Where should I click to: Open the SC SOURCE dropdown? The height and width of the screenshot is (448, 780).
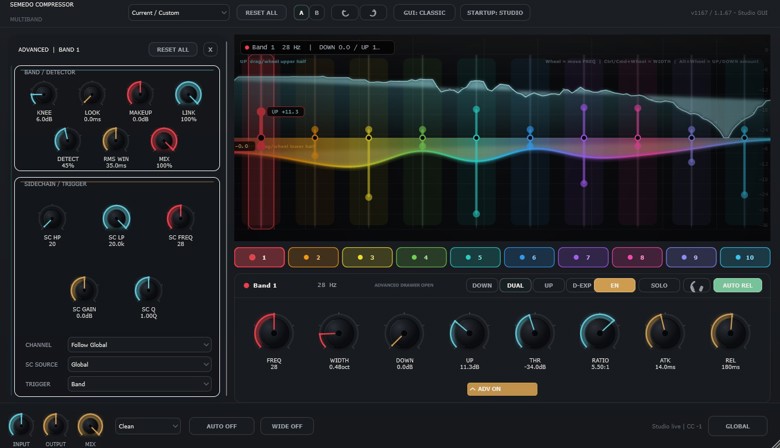(139, 364)
